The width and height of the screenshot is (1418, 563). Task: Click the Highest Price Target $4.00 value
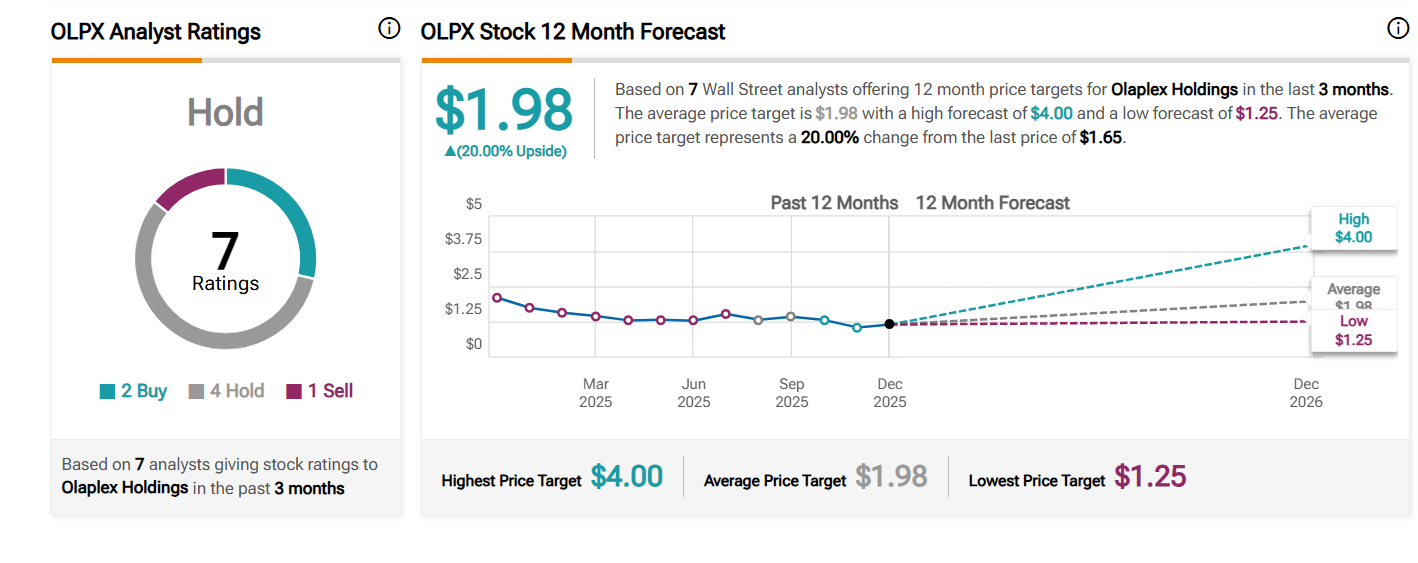coord(627,477)
